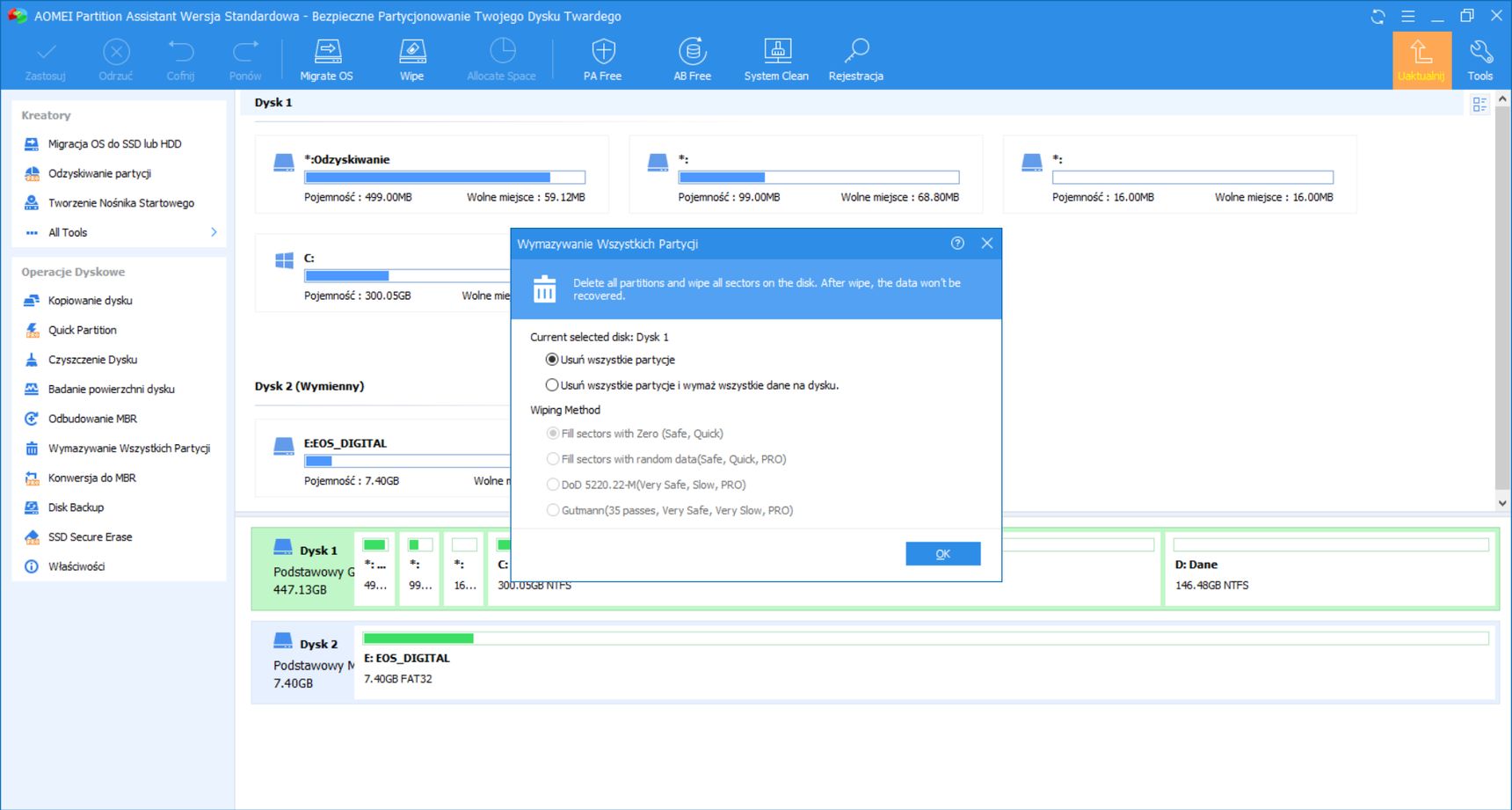This screenshot has width=1512, height=810.
Task: Click scrollbar up arrow of disk list
Action: (1502, 99)
